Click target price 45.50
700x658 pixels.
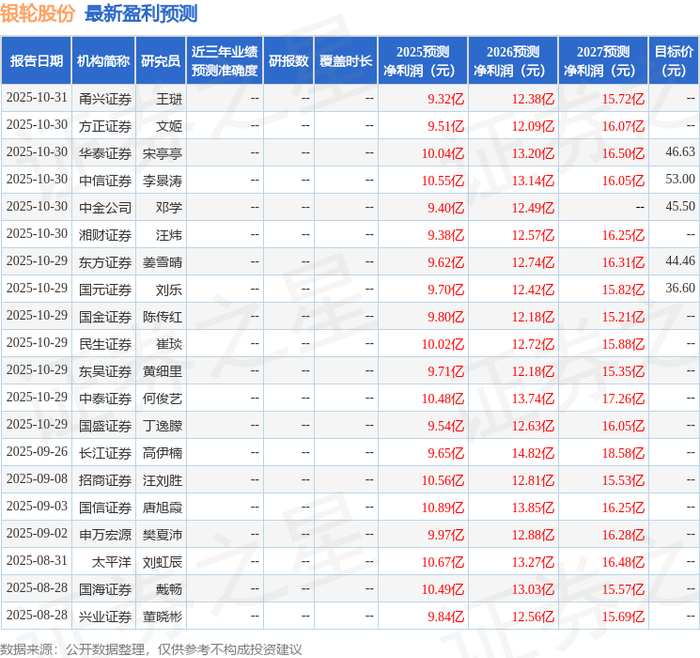(680, 206)
